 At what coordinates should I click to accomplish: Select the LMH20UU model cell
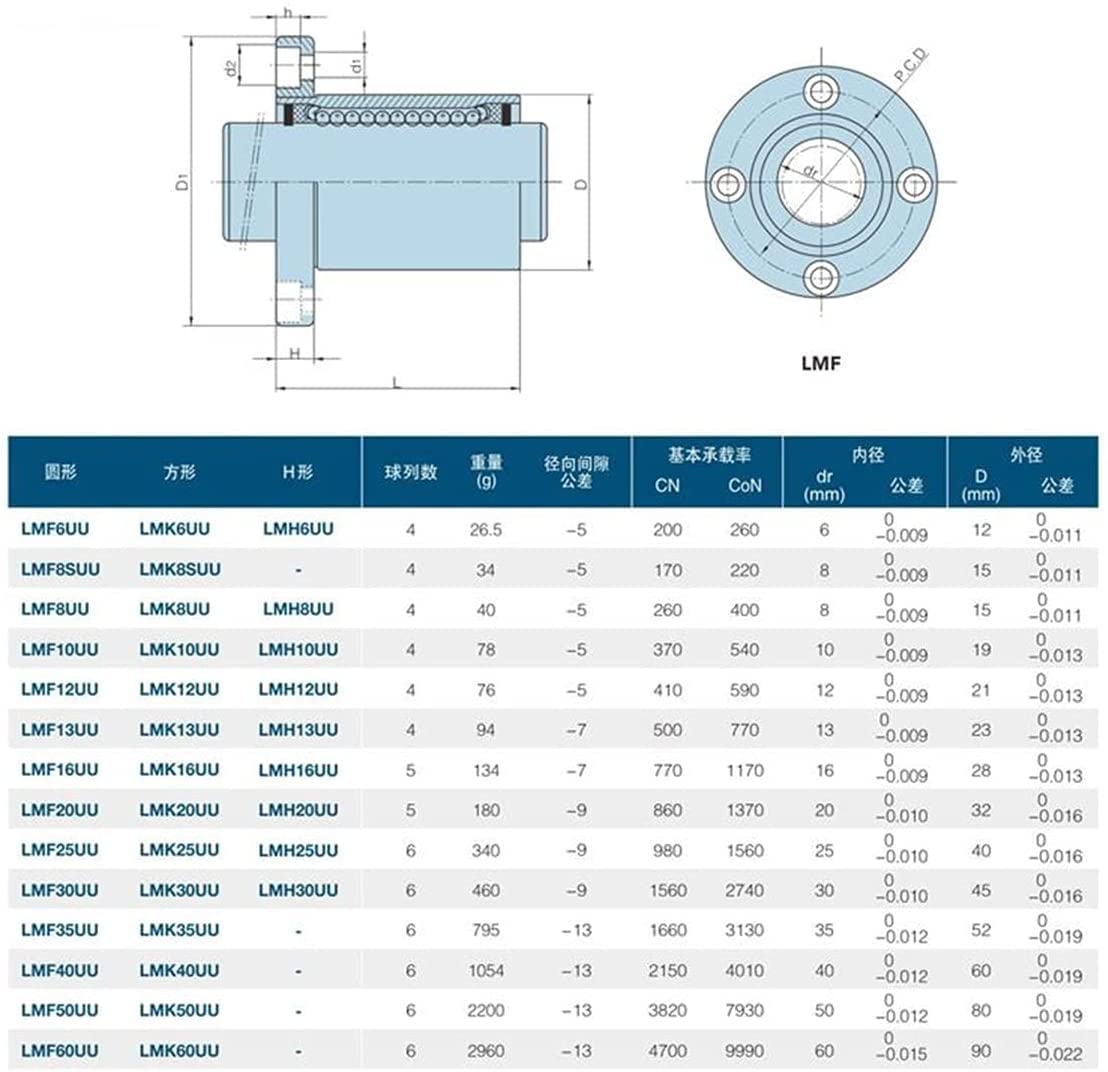(298, 810)
